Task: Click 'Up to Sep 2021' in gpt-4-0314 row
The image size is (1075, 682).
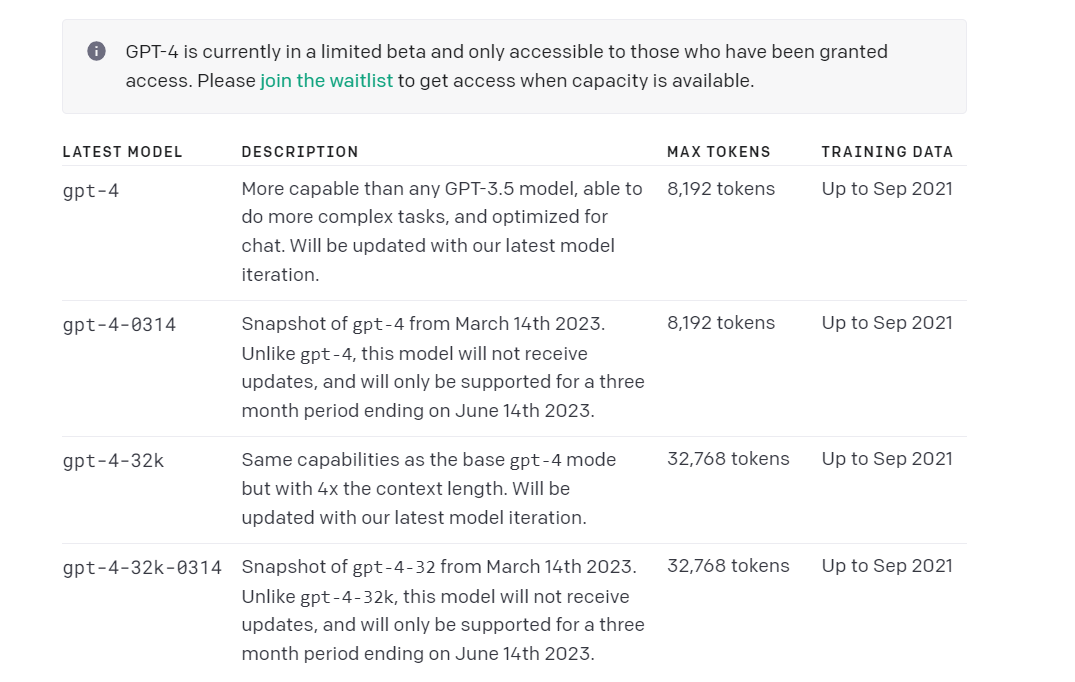Action: click(x=887, y=323)
